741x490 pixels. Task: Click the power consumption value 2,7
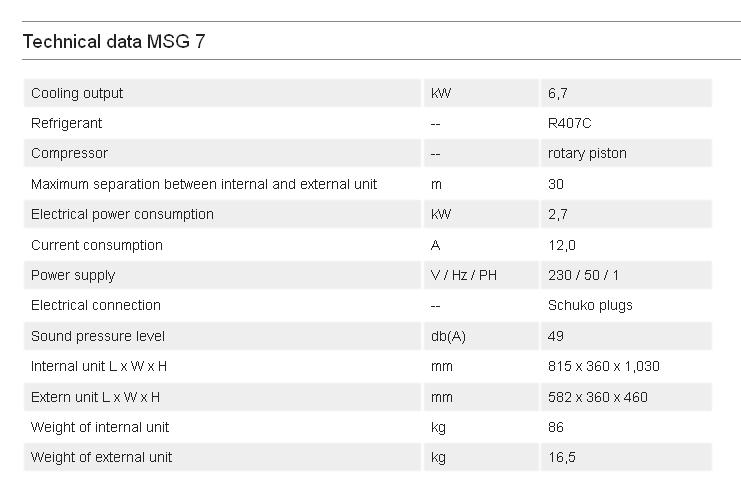pos(558,214)
